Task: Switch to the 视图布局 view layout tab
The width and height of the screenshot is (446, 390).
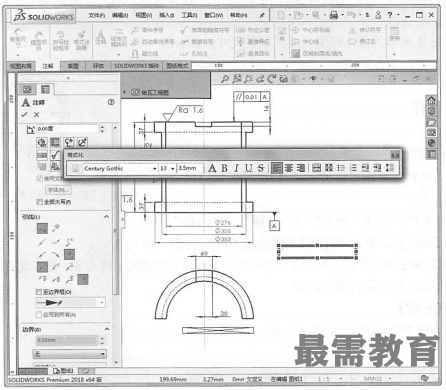Action: coord(21,66)
